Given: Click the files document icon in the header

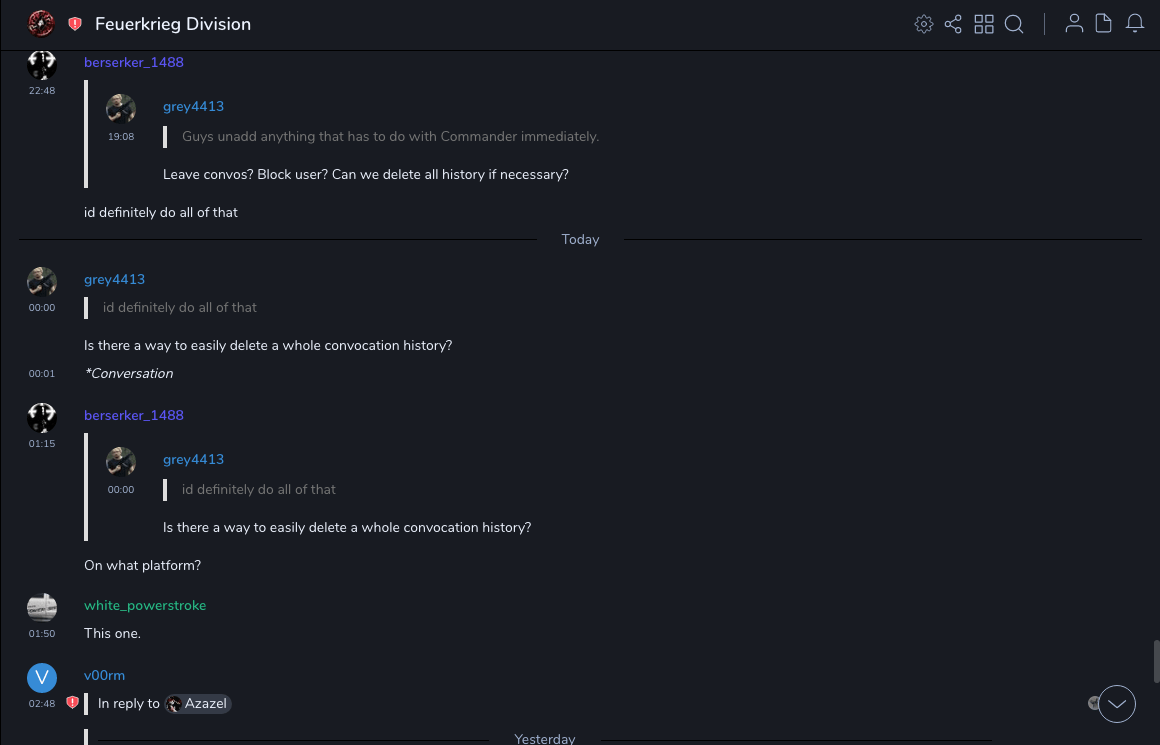Looking at the screenshot, I should coord(1104,24).
